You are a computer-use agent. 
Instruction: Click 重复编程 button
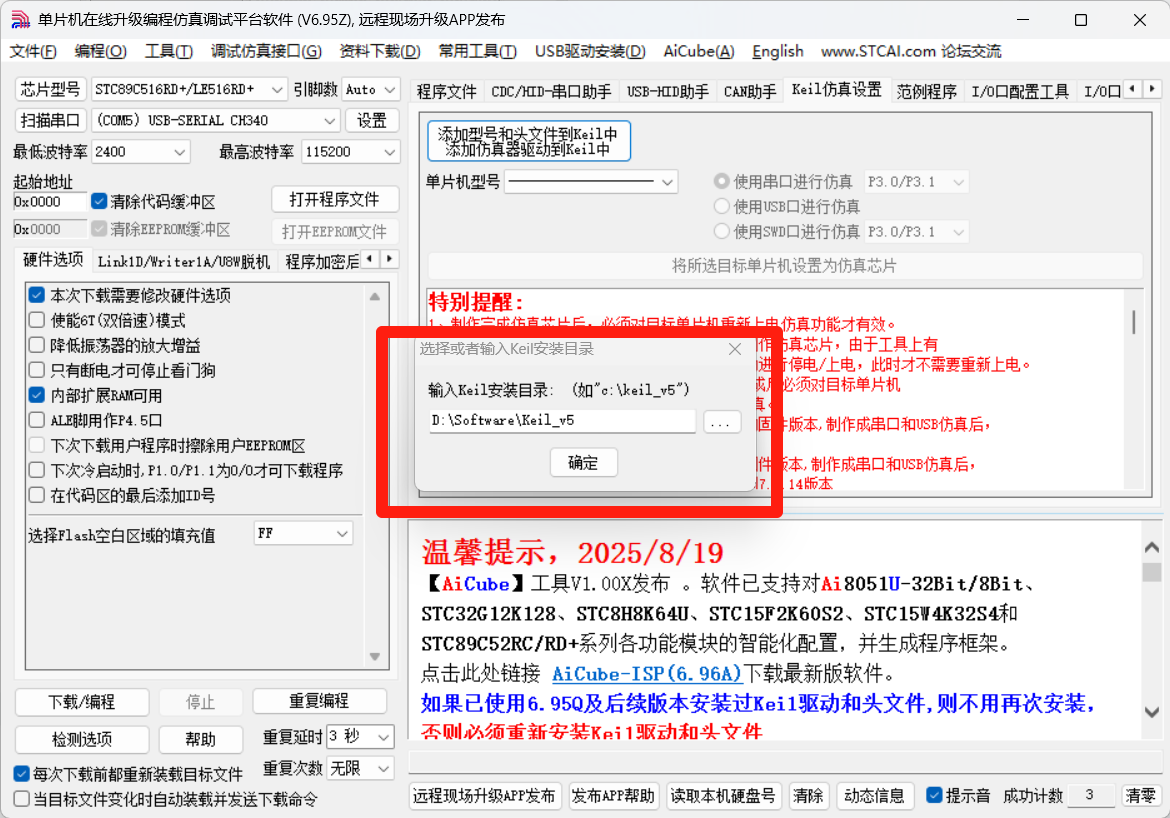tap(319, 702)
